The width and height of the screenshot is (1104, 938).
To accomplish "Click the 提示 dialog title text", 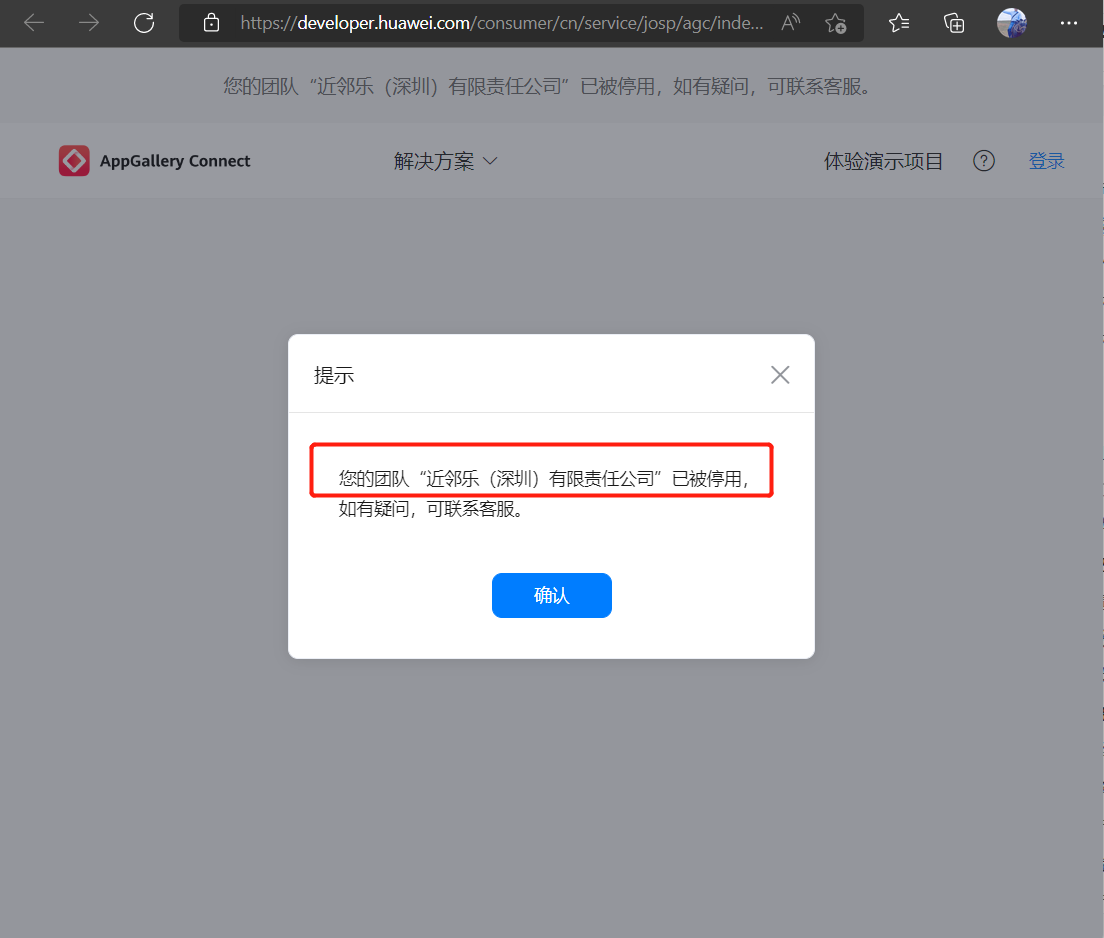I will point(334,375).
